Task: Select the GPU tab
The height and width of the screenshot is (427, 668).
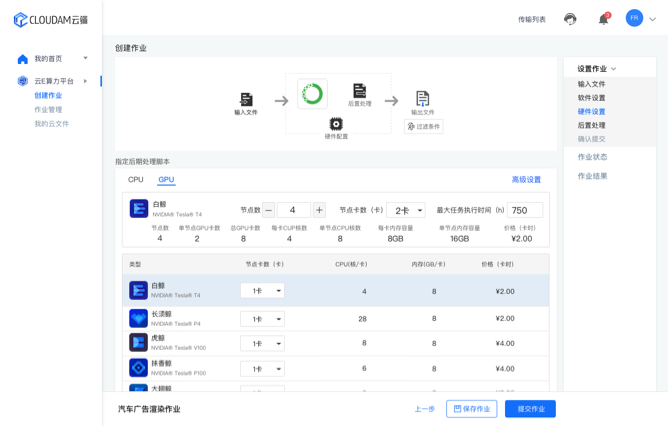Action: click(x=166, y=180)
